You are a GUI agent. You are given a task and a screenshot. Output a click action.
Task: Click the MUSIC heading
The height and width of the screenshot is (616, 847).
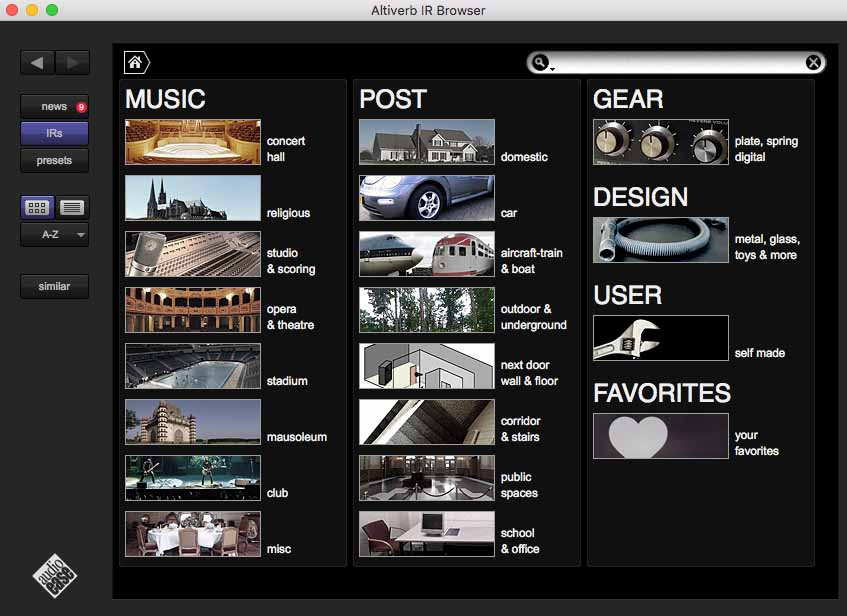tap(165, 99)
